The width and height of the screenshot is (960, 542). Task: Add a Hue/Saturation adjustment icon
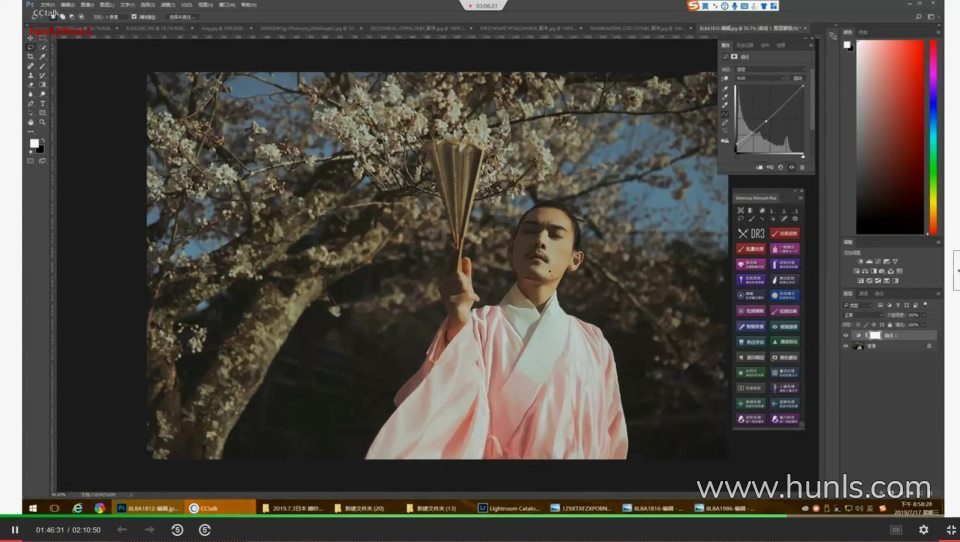[x=856, y=271]
